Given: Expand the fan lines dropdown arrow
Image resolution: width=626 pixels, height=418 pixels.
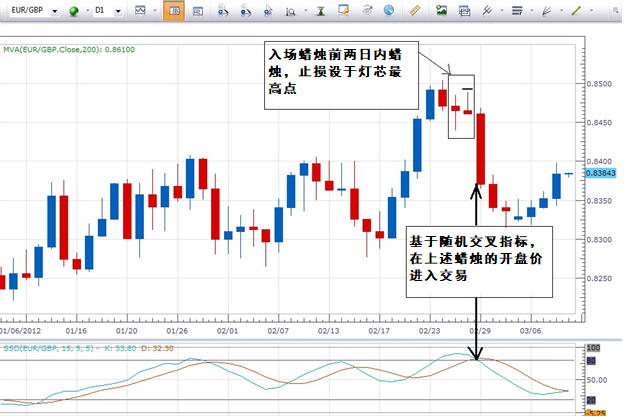Looking at the screenshot, I should point(562,11).
